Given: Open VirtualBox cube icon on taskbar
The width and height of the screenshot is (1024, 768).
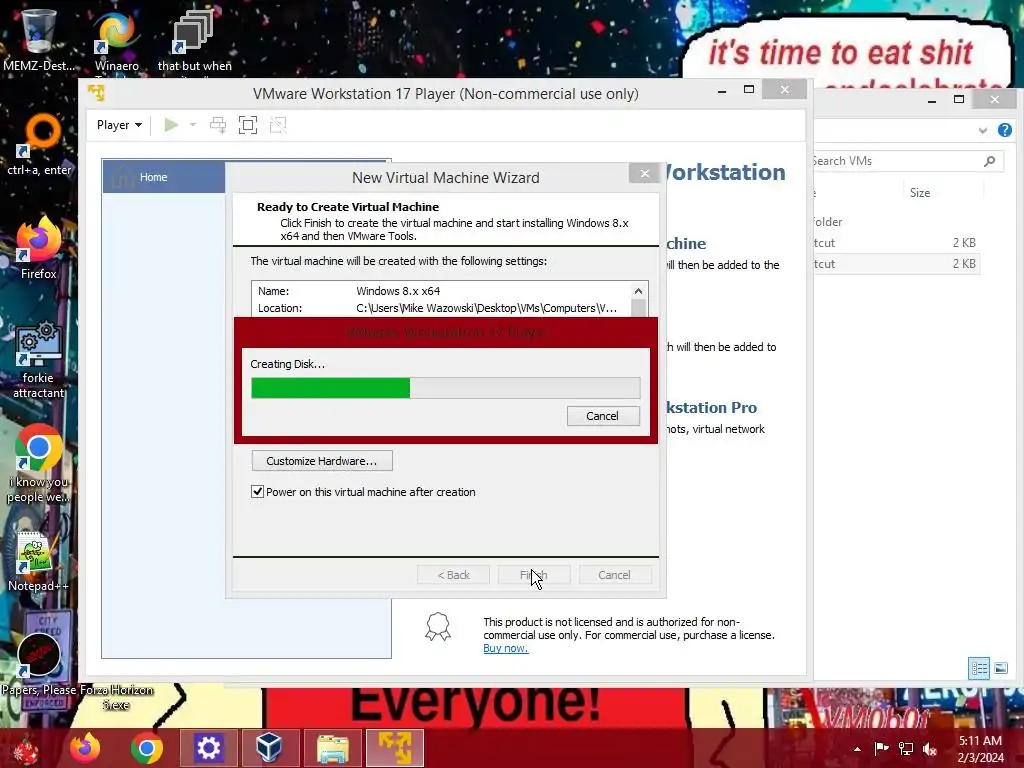Looking at the screenshot, I should point(269,748).
